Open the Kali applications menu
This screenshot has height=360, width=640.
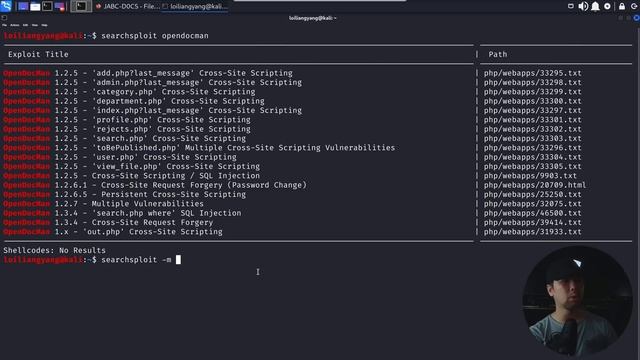6,6
